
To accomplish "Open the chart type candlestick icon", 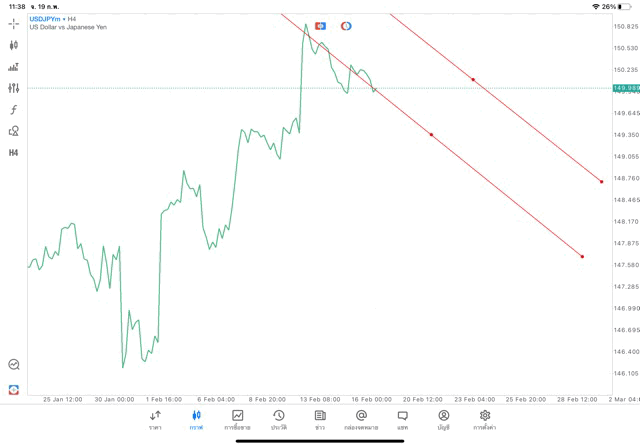I will coord(14,45).
